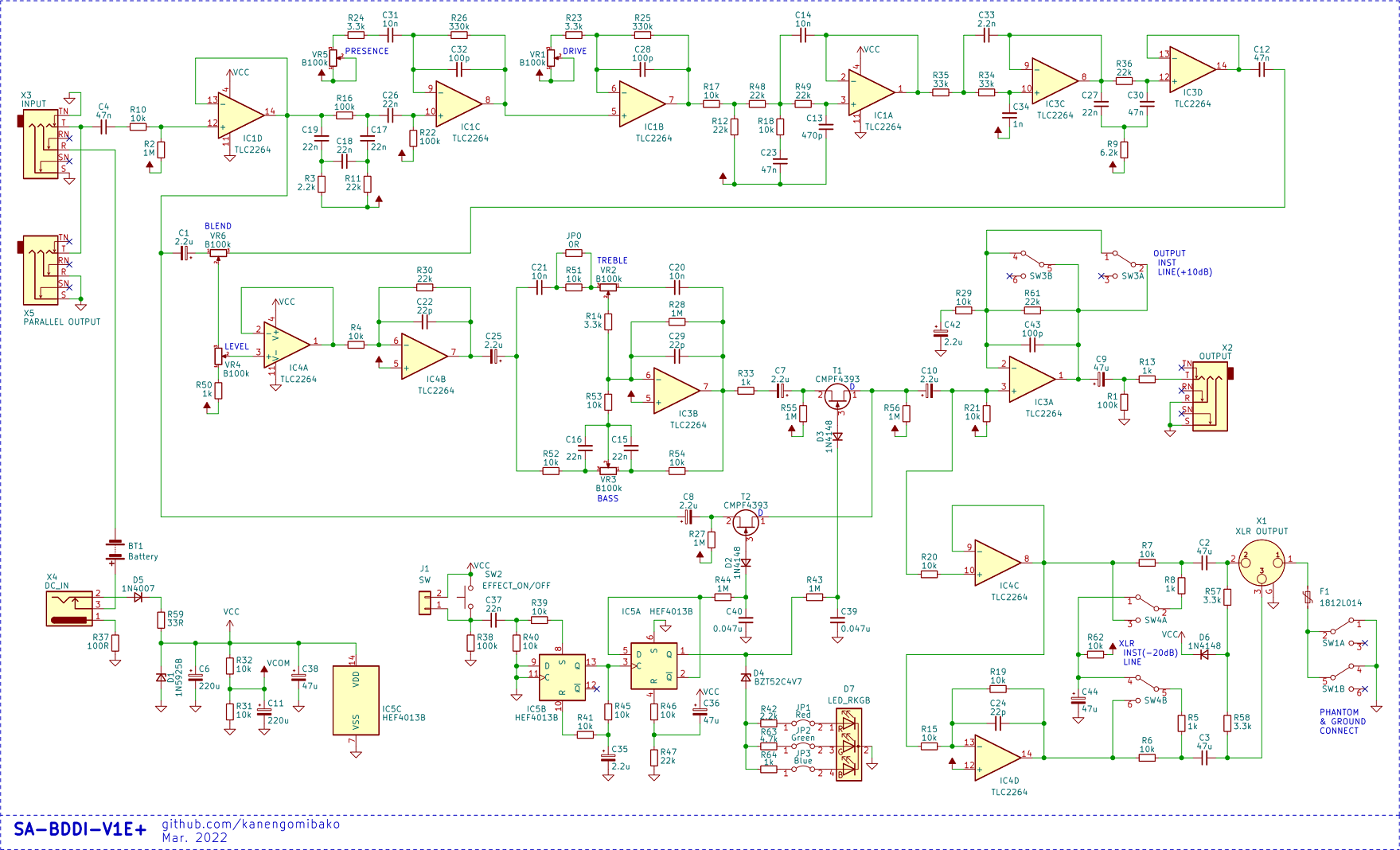Select the IC4B op-amp symbol
Image resolution: width=1400 pixels, height=850 pixels.
425,356
